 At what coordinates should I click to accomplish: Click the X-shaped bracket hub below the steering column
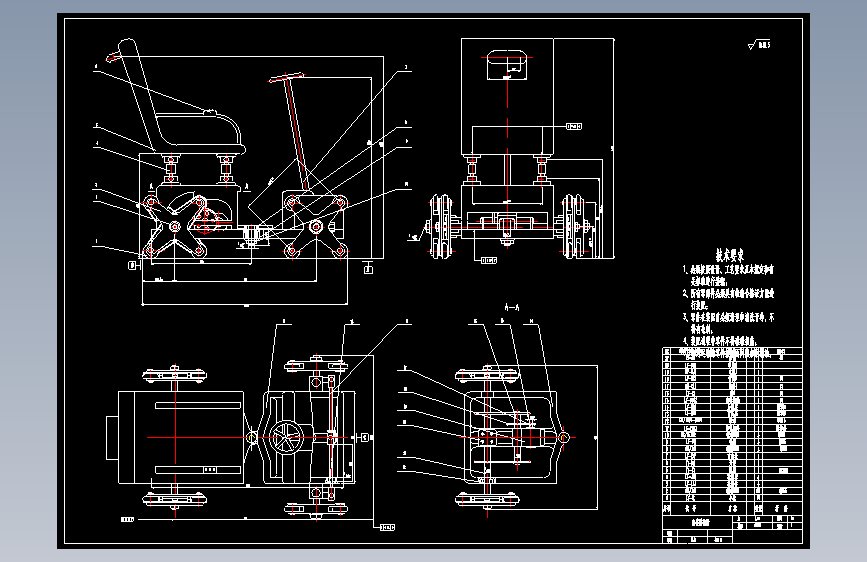[x=316, y=226]
